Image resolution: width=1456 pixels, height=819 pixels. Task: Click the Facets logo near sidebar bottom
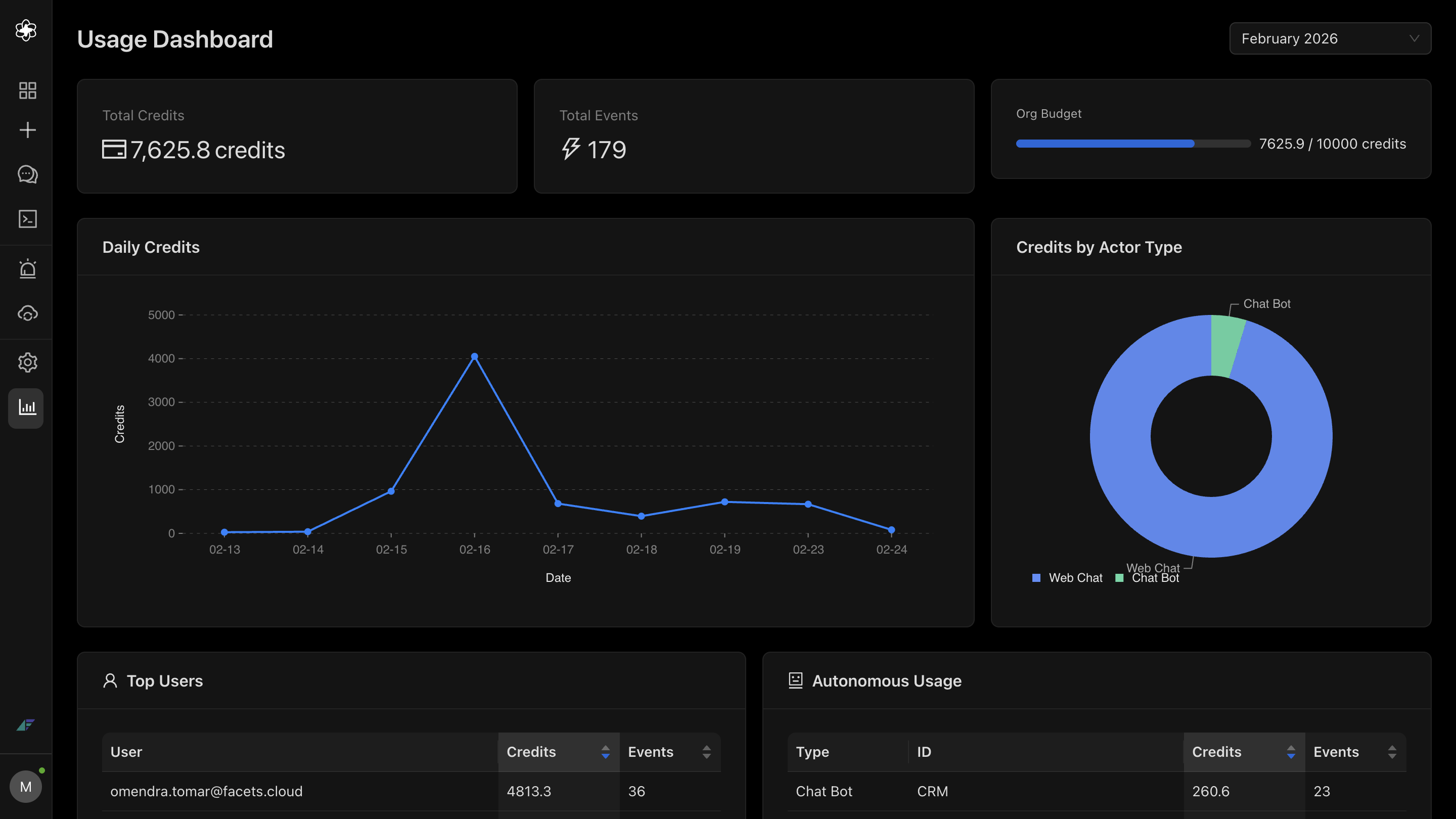click(26, 724)
